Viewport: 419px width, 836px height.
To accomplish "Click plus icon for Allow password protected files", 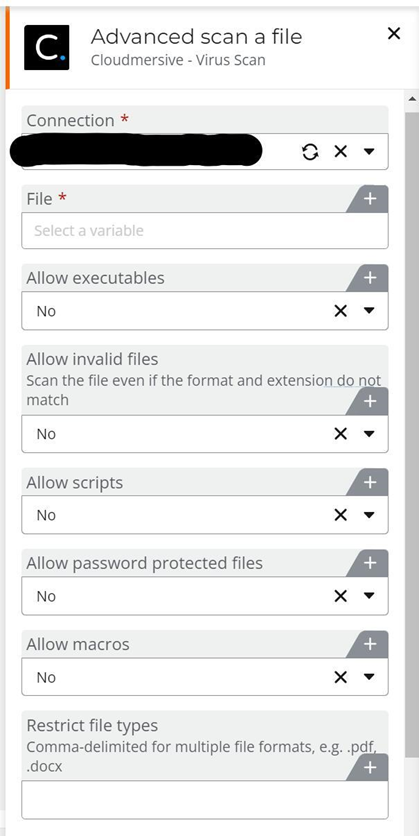I will click(370, 563).
